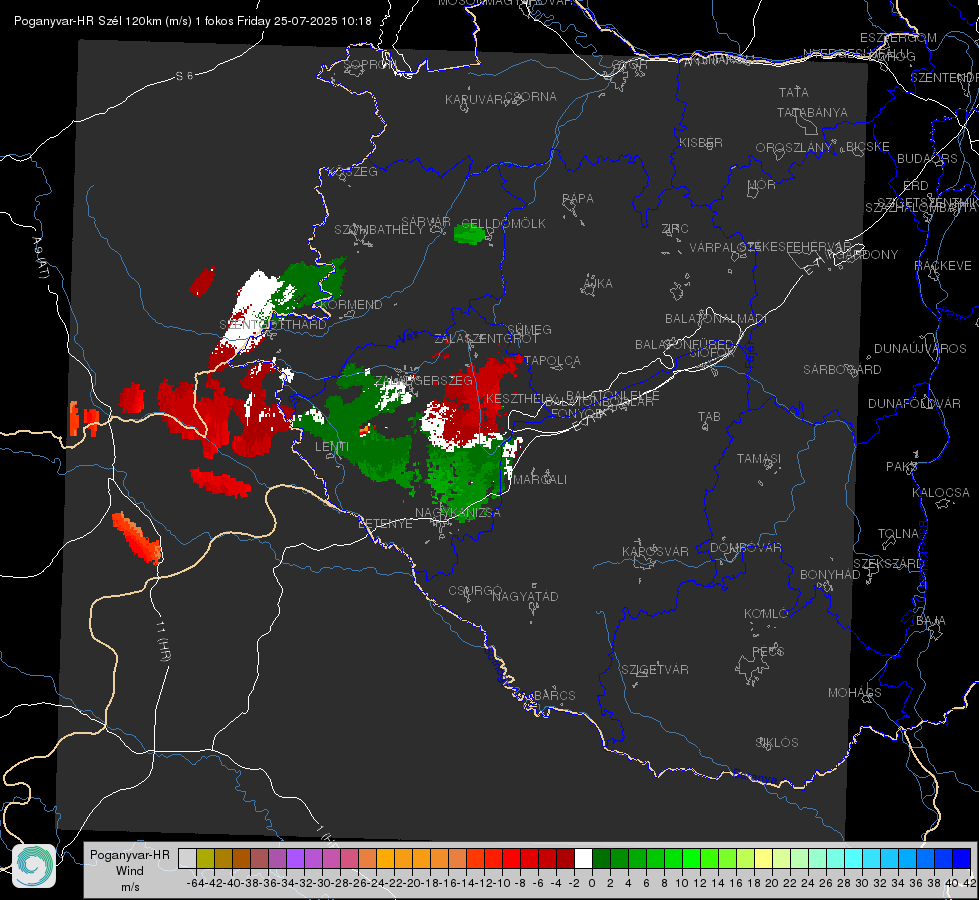Click the CSURGO label
Viewport: 979px width, 900px height.
475,591
